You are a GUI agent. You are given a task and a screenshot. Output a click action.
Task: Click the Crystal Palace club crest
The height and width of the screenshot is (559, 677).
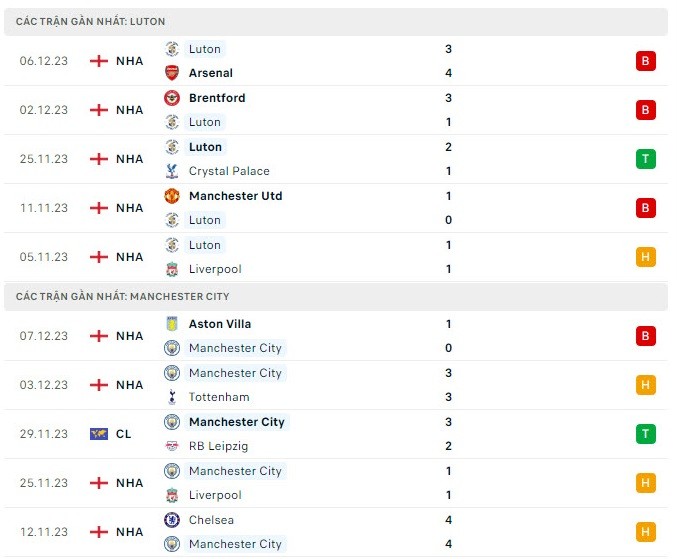[x=172, y=171]
